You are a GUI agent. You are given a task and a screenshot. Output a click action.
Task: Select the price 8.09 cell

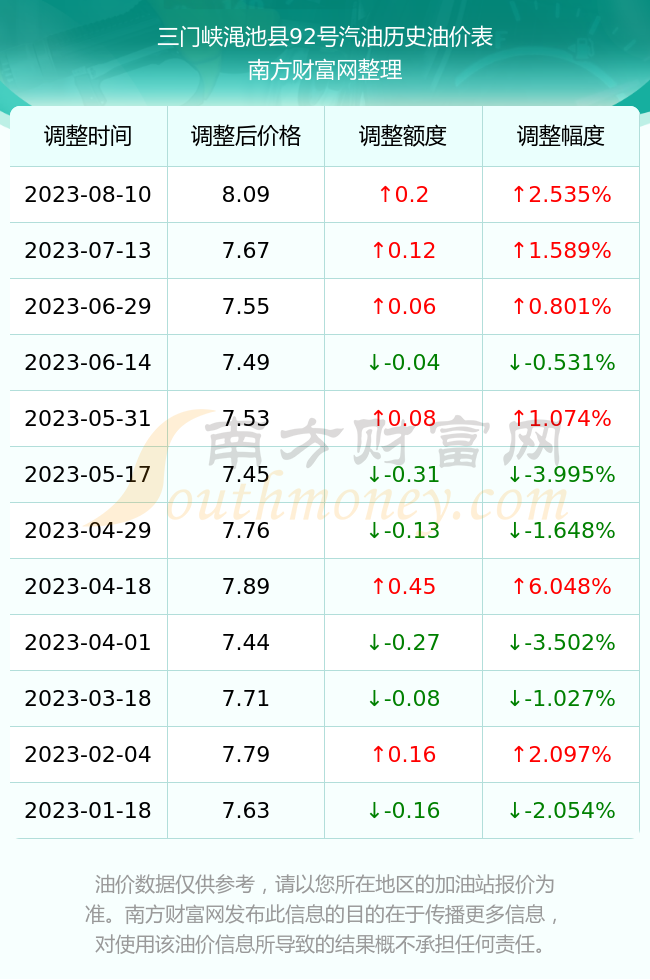[246, 194]
